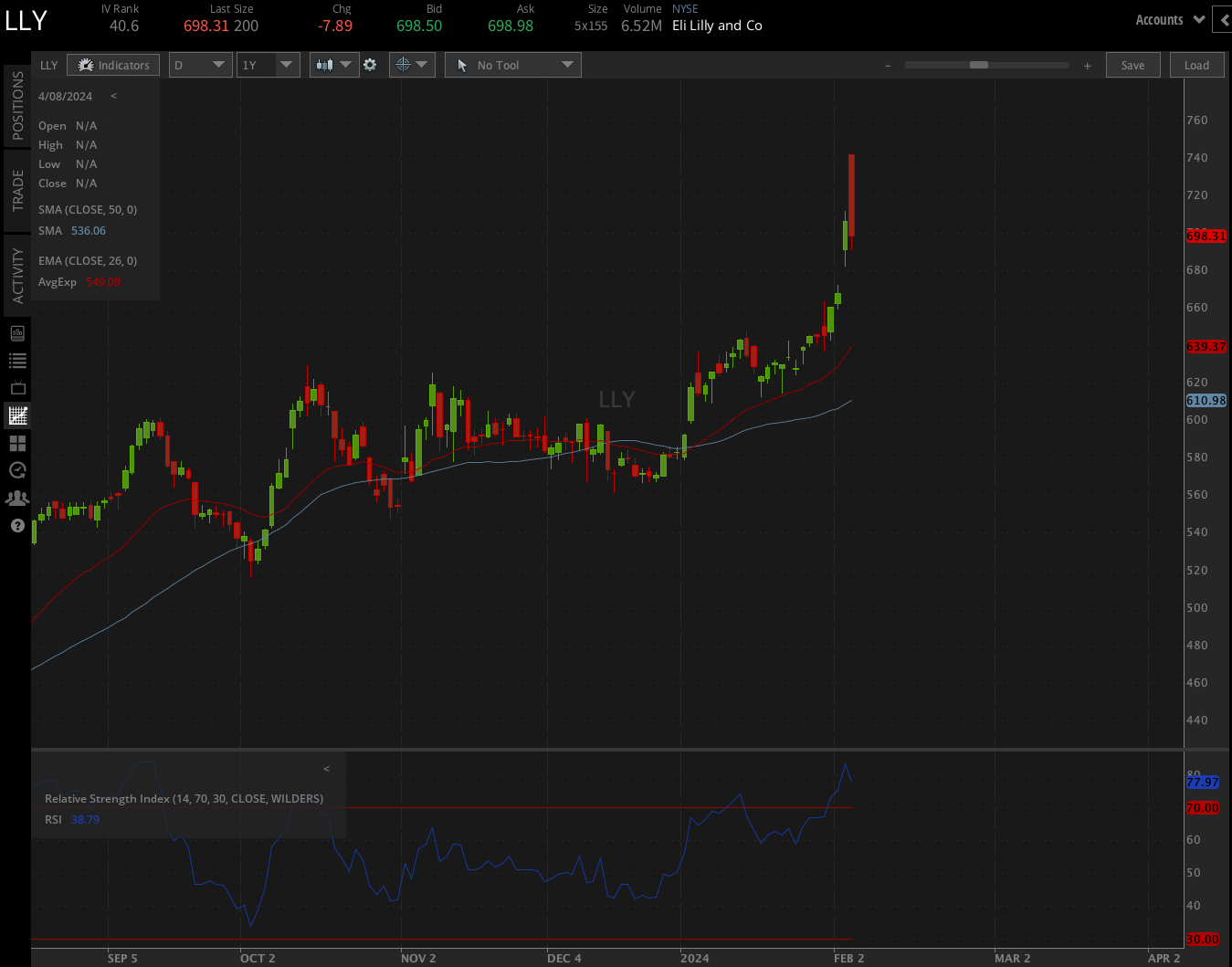Image resolution: width=1232 pixels, height=967 pixels.
Task: Open the chart settings gear
Action: click(370, 65)
